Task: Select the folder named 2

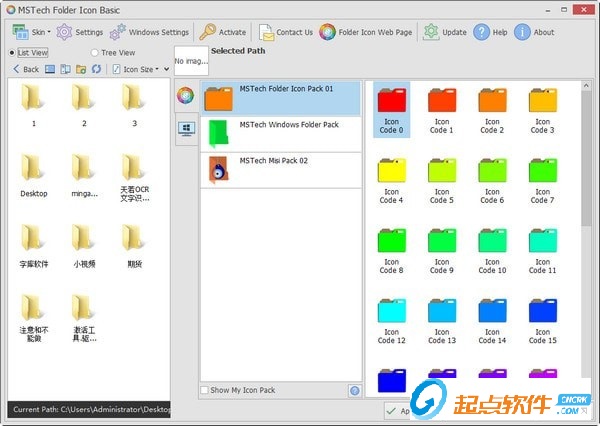Action: pyautogui.click(x=84, y=105)
